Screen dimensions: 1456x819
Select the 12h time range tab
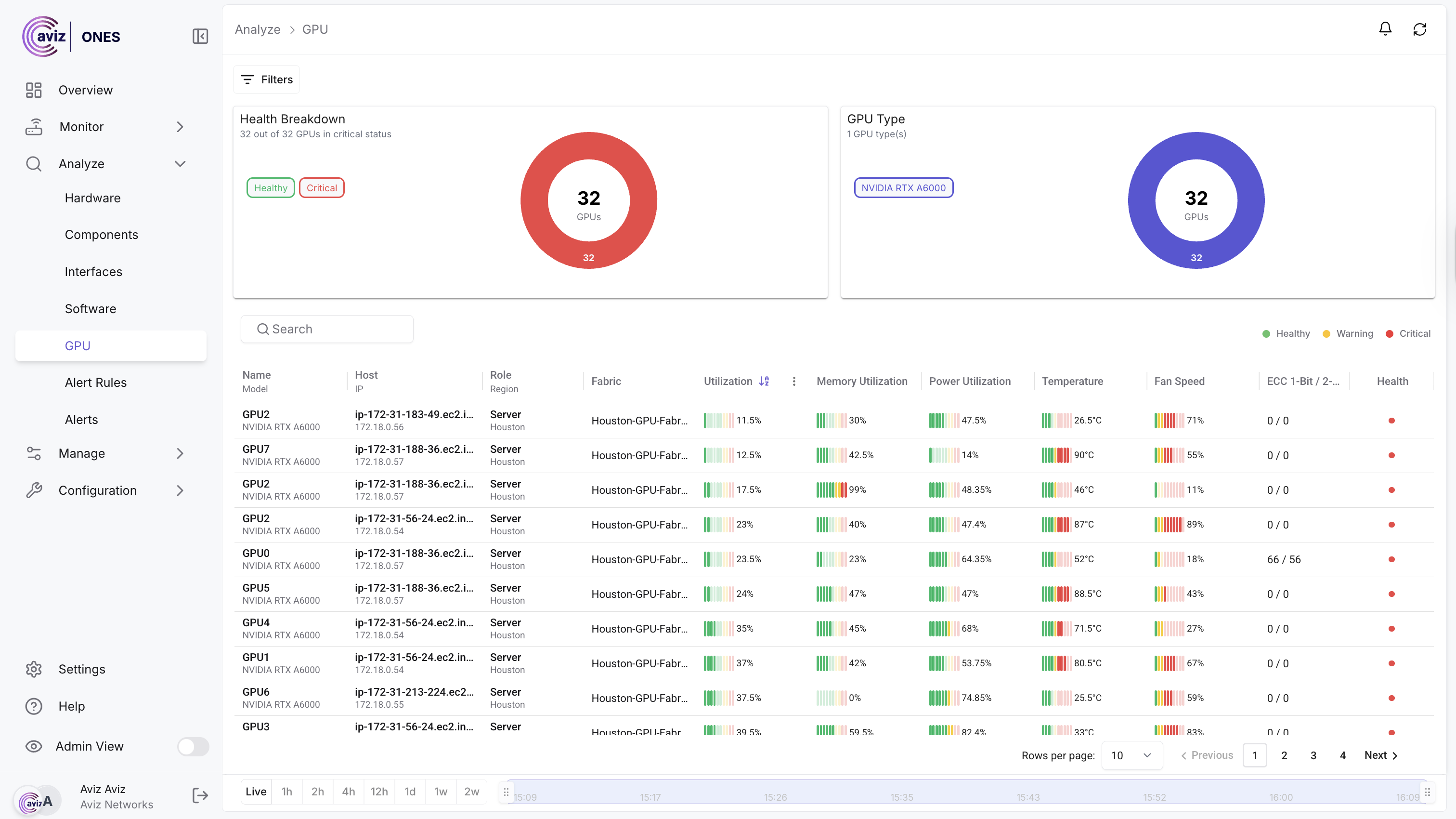(x=379, y=791)
